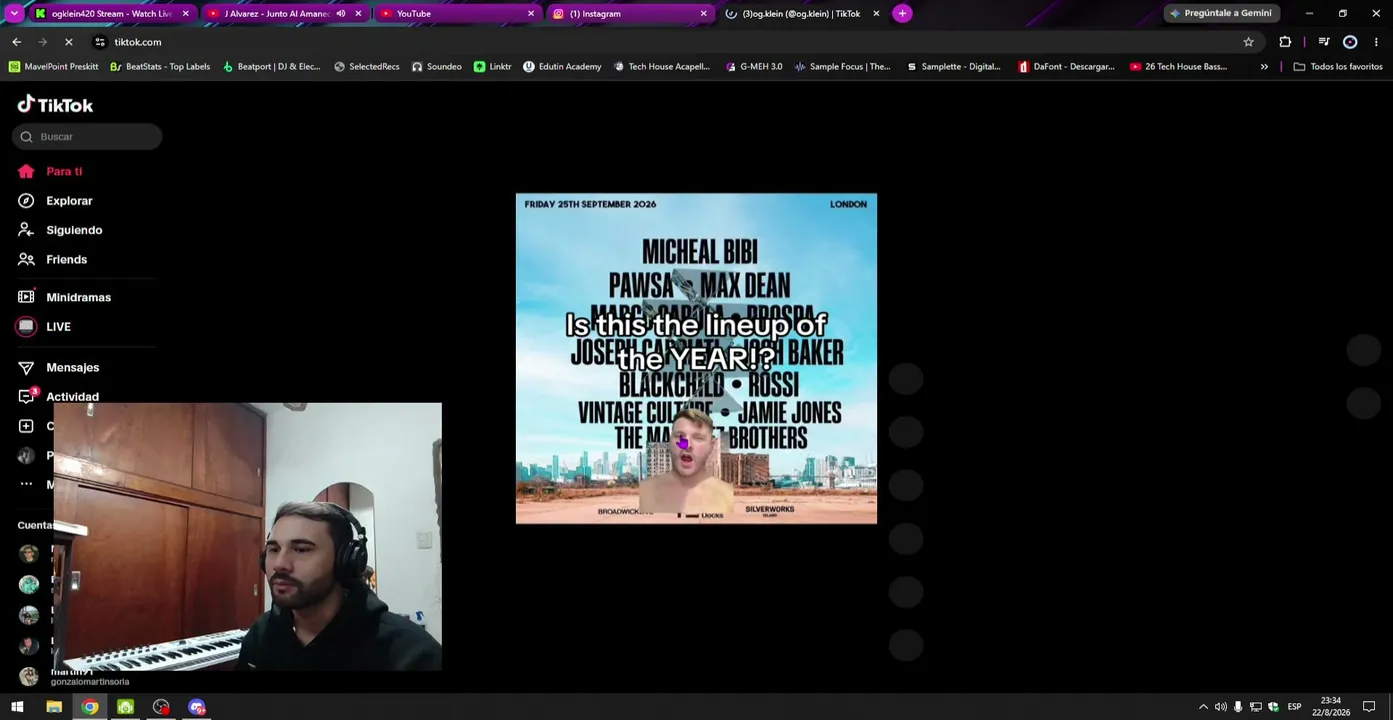Click the Chrome icon in the taskbar
Image resolution: width=1393 pixels, height=720 pixels.
90,707
